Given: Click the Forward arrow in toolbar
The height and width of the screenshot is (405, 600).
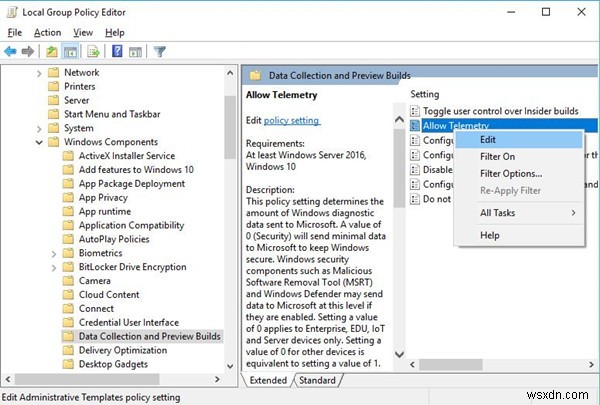Looking at the screenshot, I should click(x=28, y=51).
